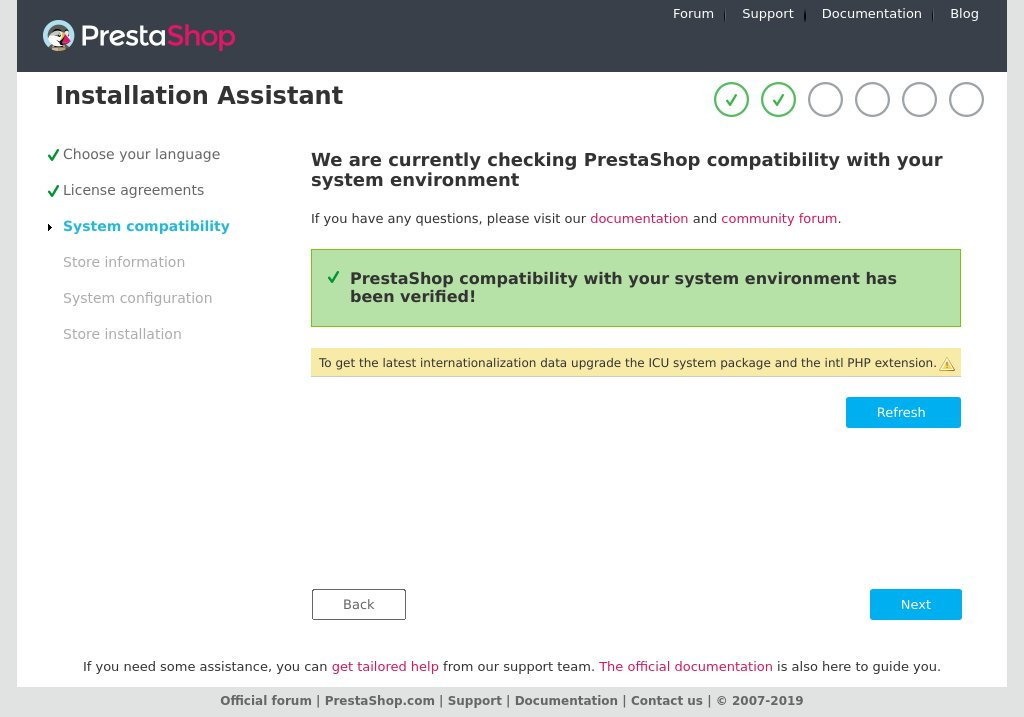The image size is (1024, 717).
Task: Click the last empty step circle
Action: 966,99
